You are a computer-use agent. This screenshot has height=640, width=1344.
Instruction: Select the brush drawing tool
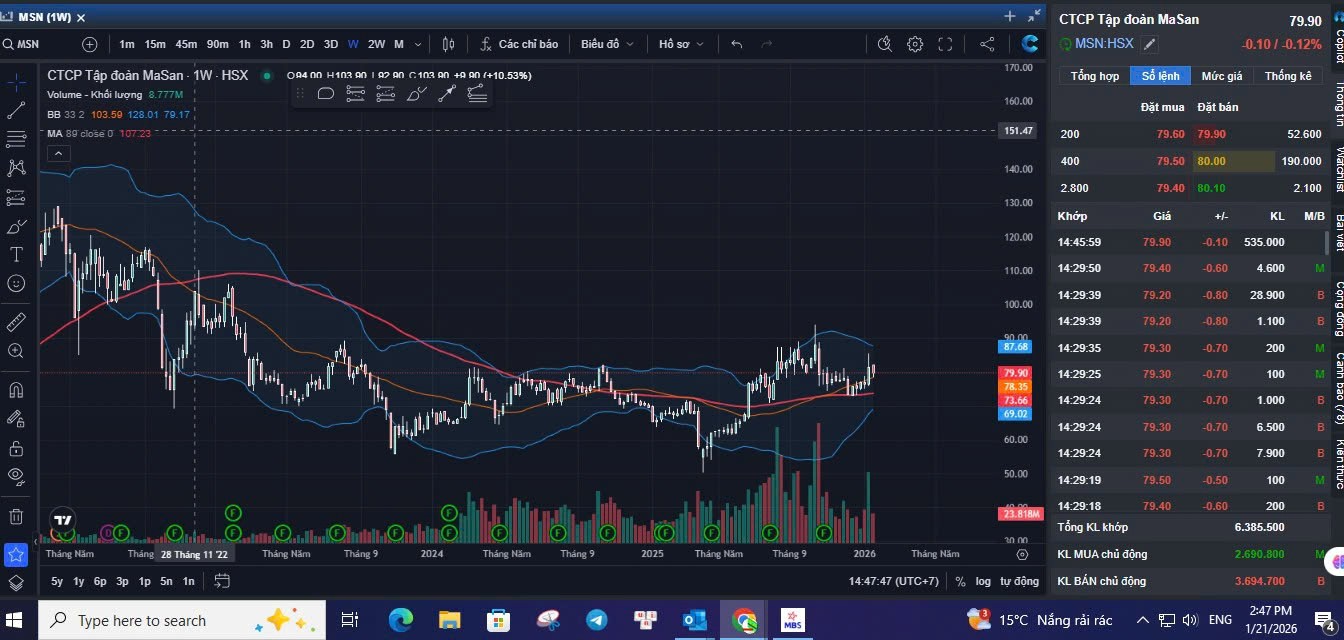click(x=16, y=226)
